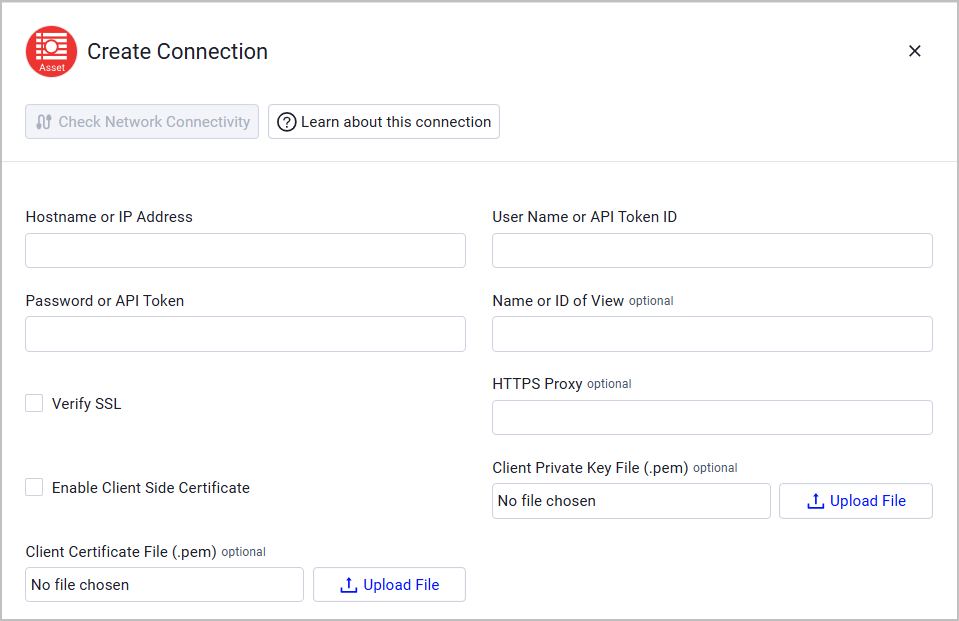
Task: Focus the HTTPS Proxy input field
Action: coord(712,417)
